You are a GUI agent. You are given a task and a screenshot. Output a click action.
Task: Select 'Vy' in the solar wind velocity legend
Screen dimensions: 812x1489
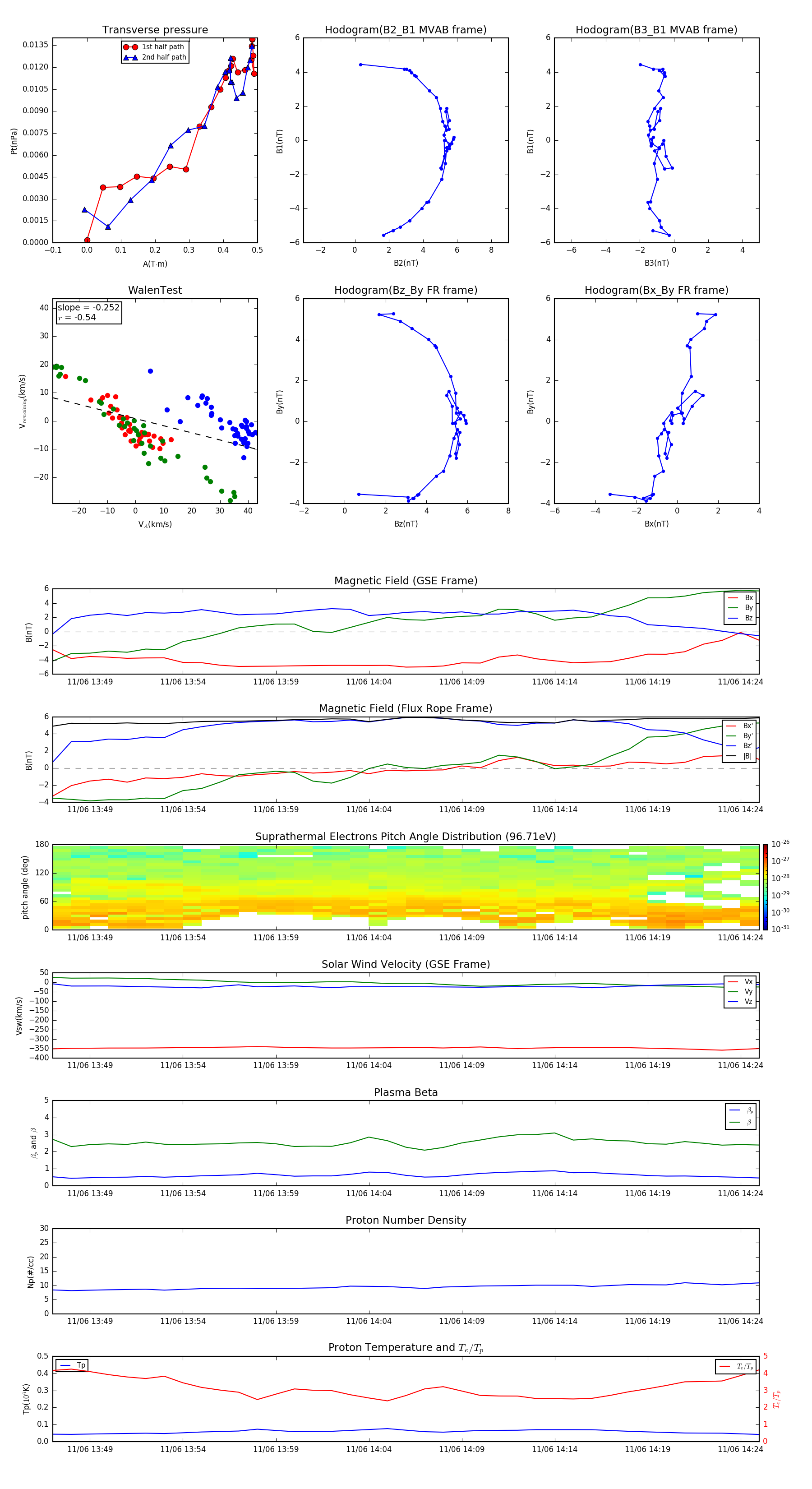click(740, 992)
